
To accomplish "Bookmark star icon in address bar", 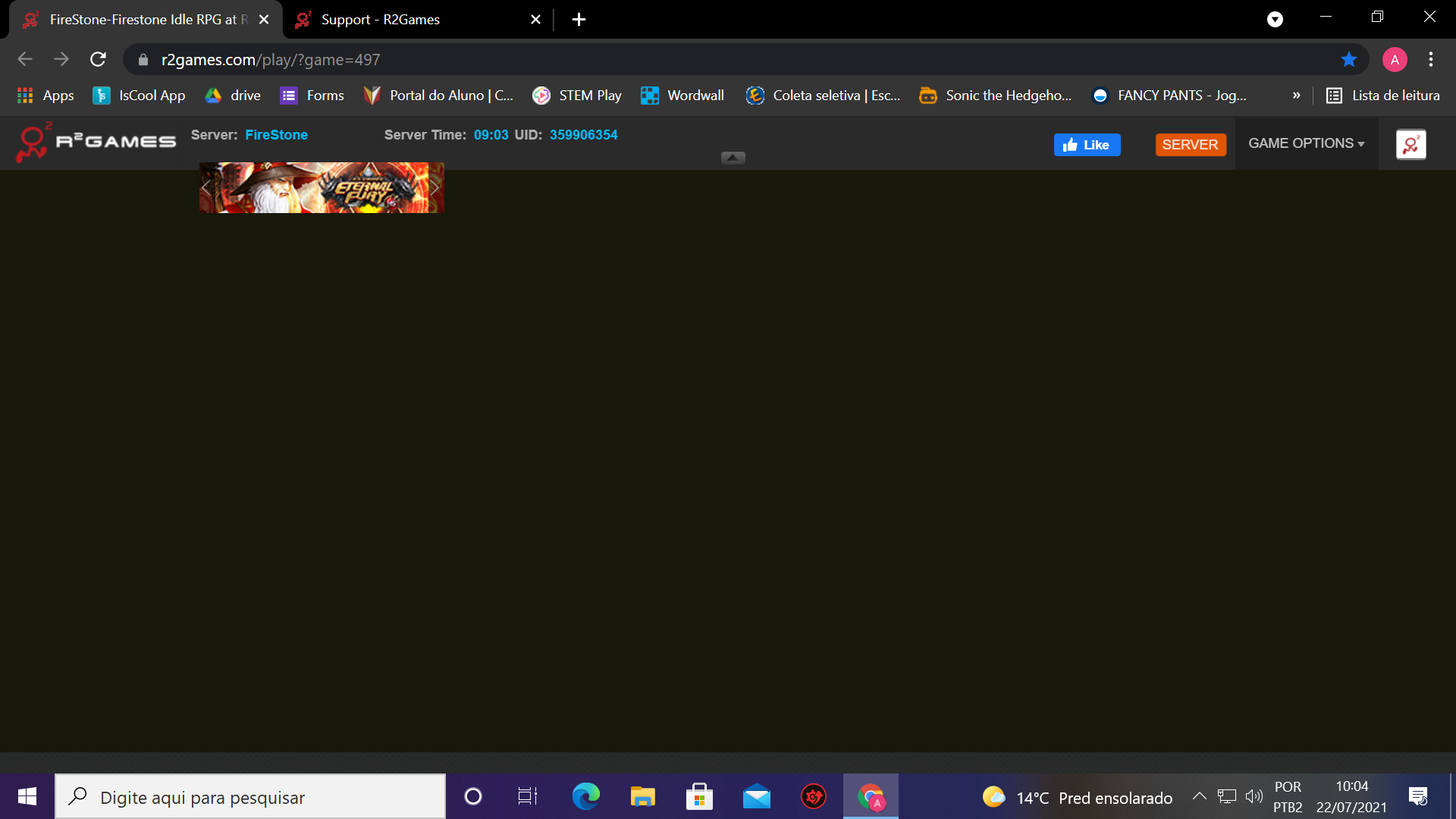I will coord(1348,59).
